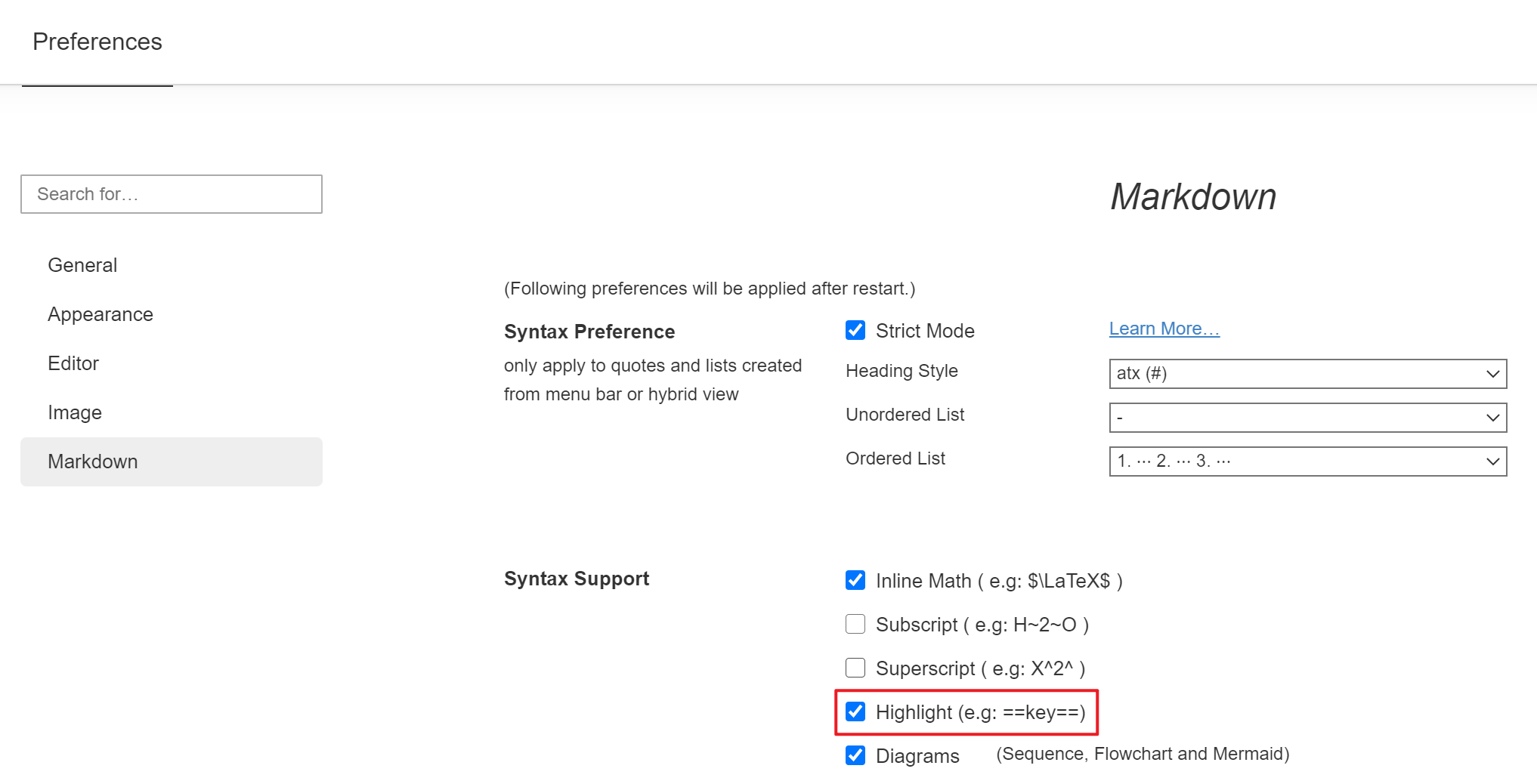The image size is (1537, 784).
Task: Enable Superscript syntax support
Action: pyautogui.click(x=855, y=668)
